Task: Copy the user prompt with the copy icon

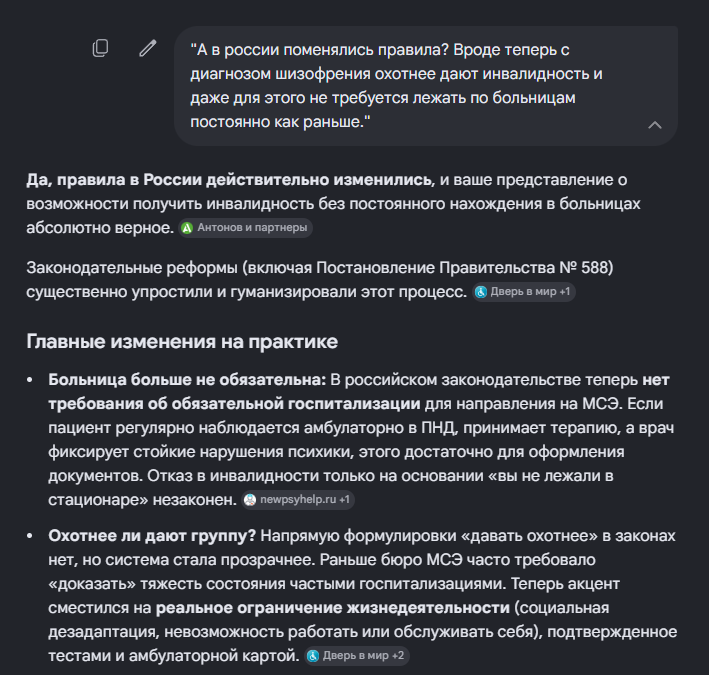Action: pyautogui.click(x=100, y=48)
